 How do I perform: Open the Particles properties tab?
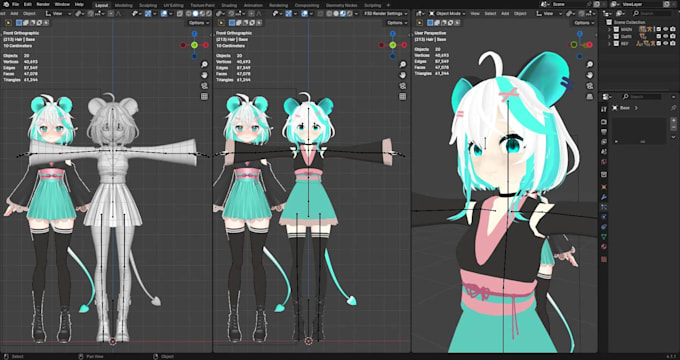click(x=604, y=207)
